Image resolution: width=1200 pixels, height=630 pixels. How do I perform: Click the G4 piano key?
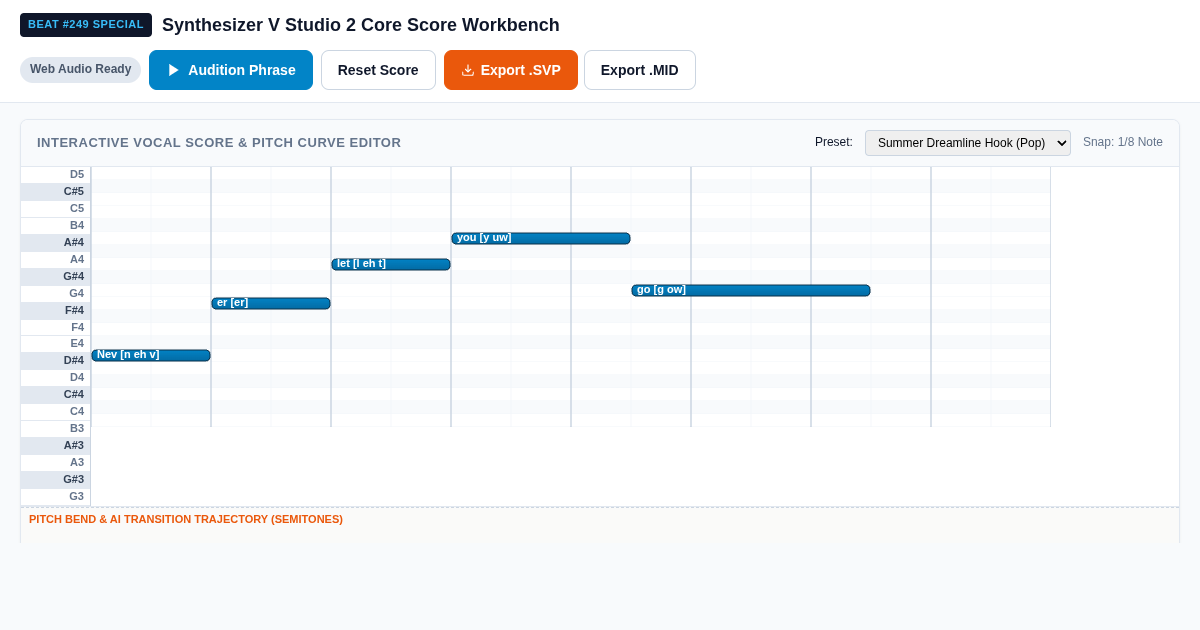click(56, 293)
